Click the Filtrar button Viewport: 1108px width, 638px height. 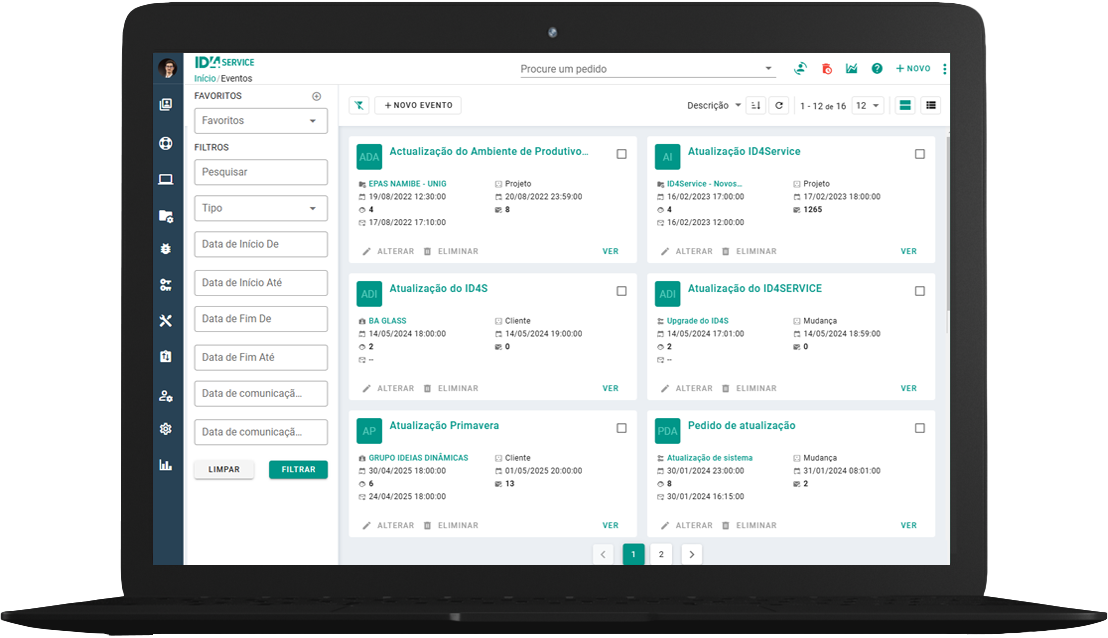pos(298,469)
